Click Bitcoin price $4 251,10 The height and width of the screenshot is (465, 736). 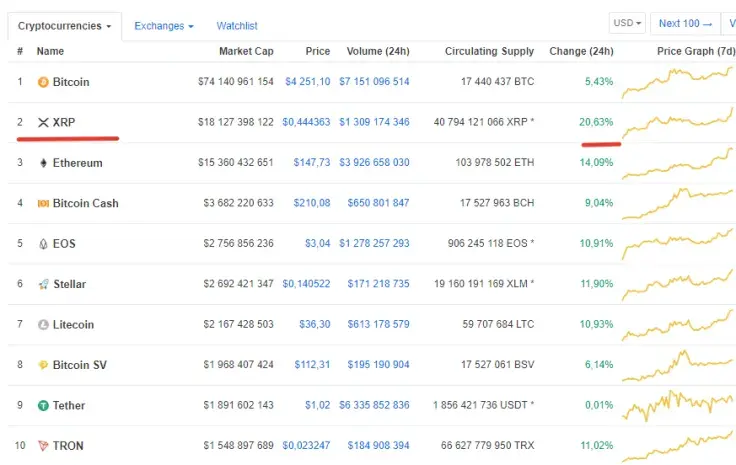pyautogui.click(x=308, y=82)
